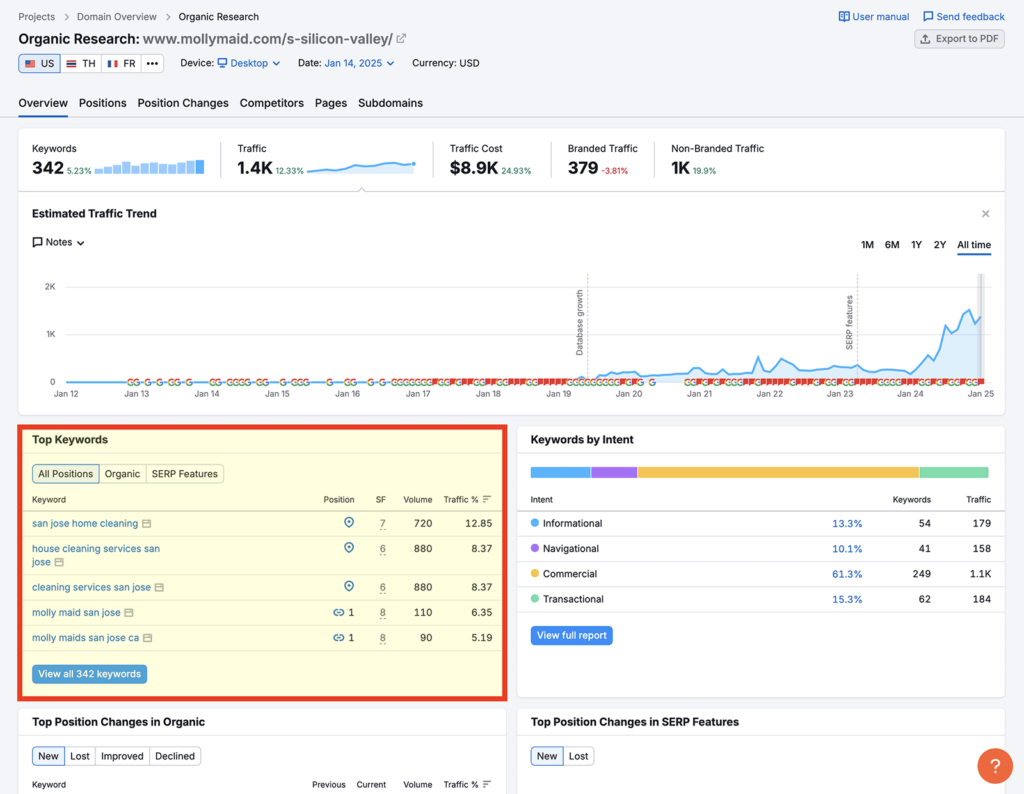Image resolution: width=1024 pixels, height=794 pixels.
Task: Click local pack pin icon for cleaning services san jose
Action: 349,586
